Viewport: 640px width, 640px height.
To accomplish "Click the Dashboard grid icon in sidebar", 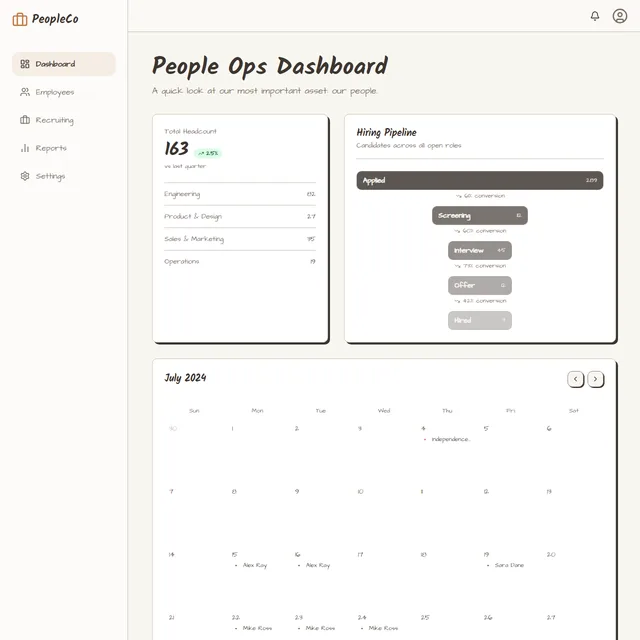I will coord(25,64).
